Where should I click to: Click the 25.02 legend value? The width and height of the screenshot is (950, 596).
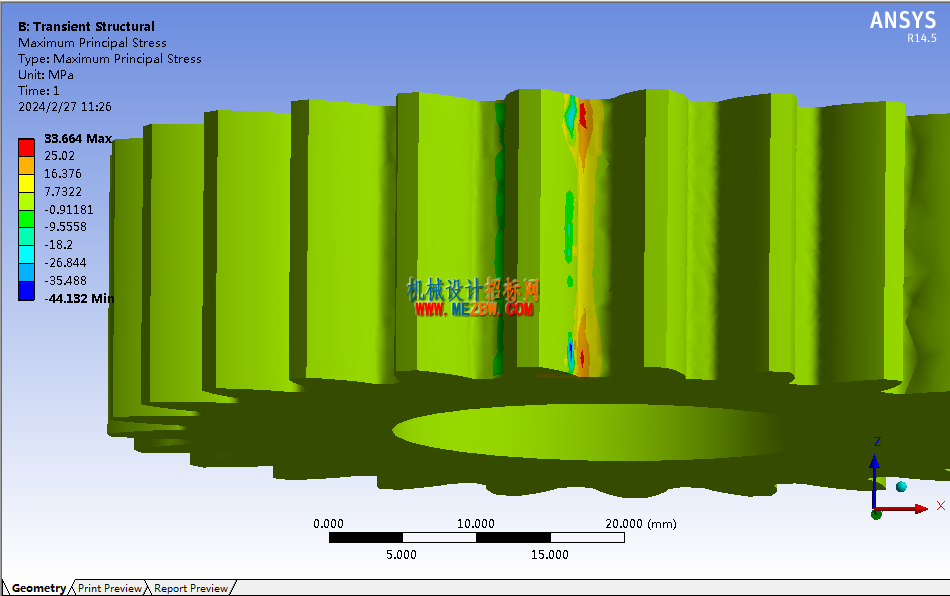tap(59, 156)
